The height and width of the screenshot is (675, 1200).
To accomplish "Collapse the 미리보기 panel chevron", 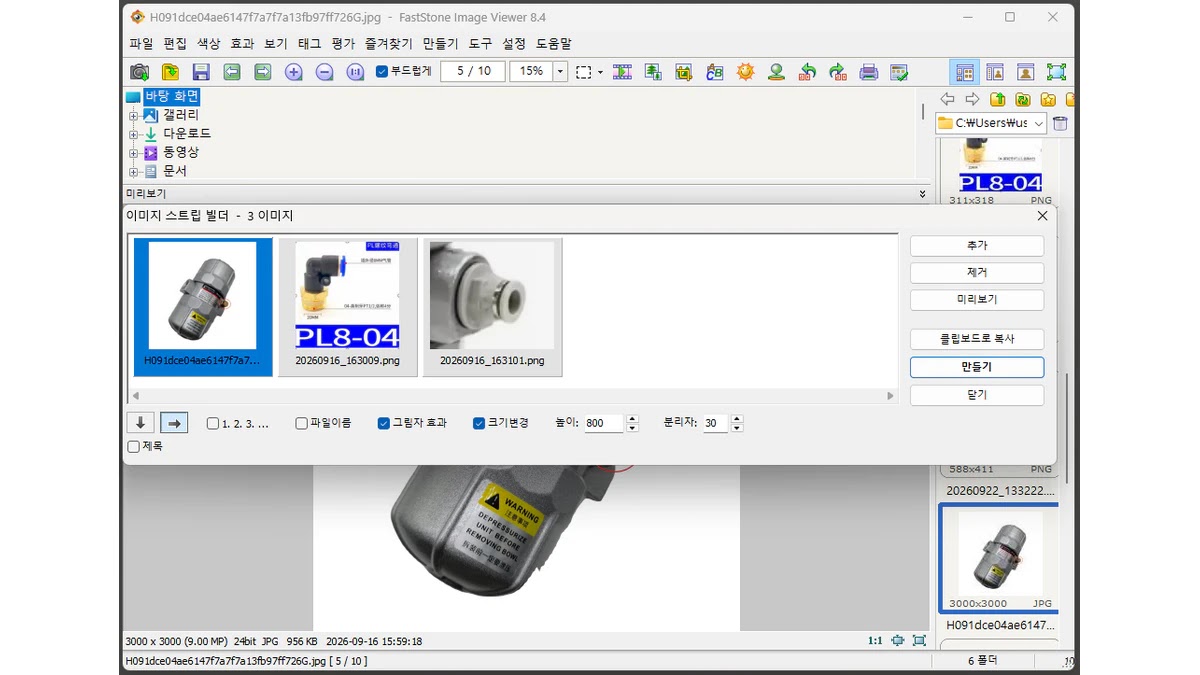I will [x=922, y=194].
